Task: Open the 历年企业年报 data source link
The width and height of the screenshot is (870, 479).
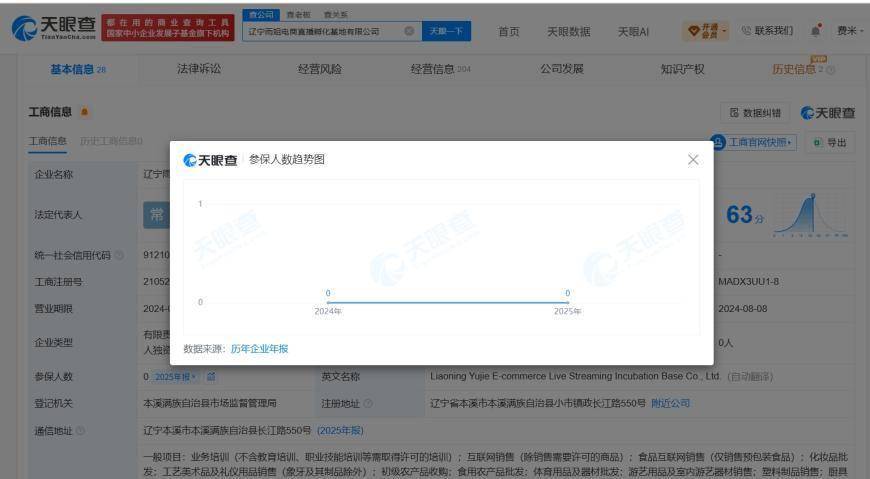Action: pos(259,349)
